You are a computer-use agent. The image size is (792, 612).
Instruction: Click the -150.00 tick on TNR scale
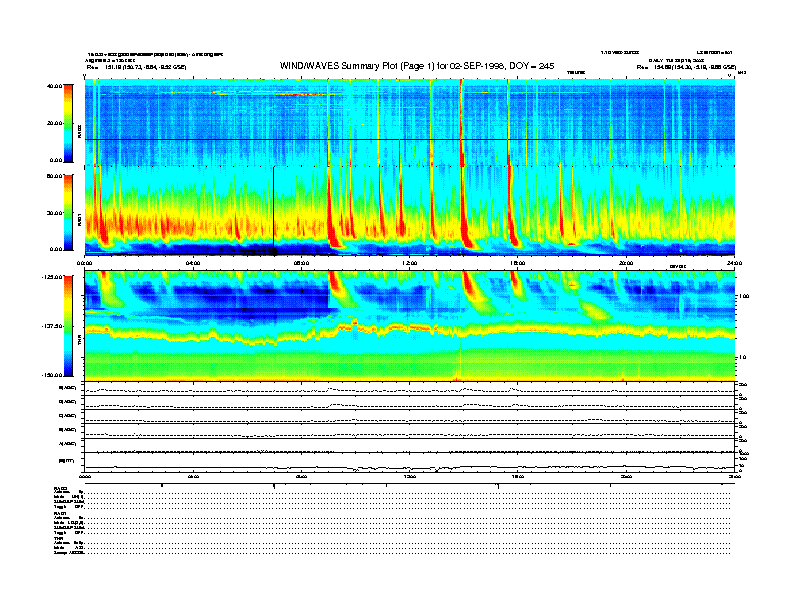pos(52,375)
